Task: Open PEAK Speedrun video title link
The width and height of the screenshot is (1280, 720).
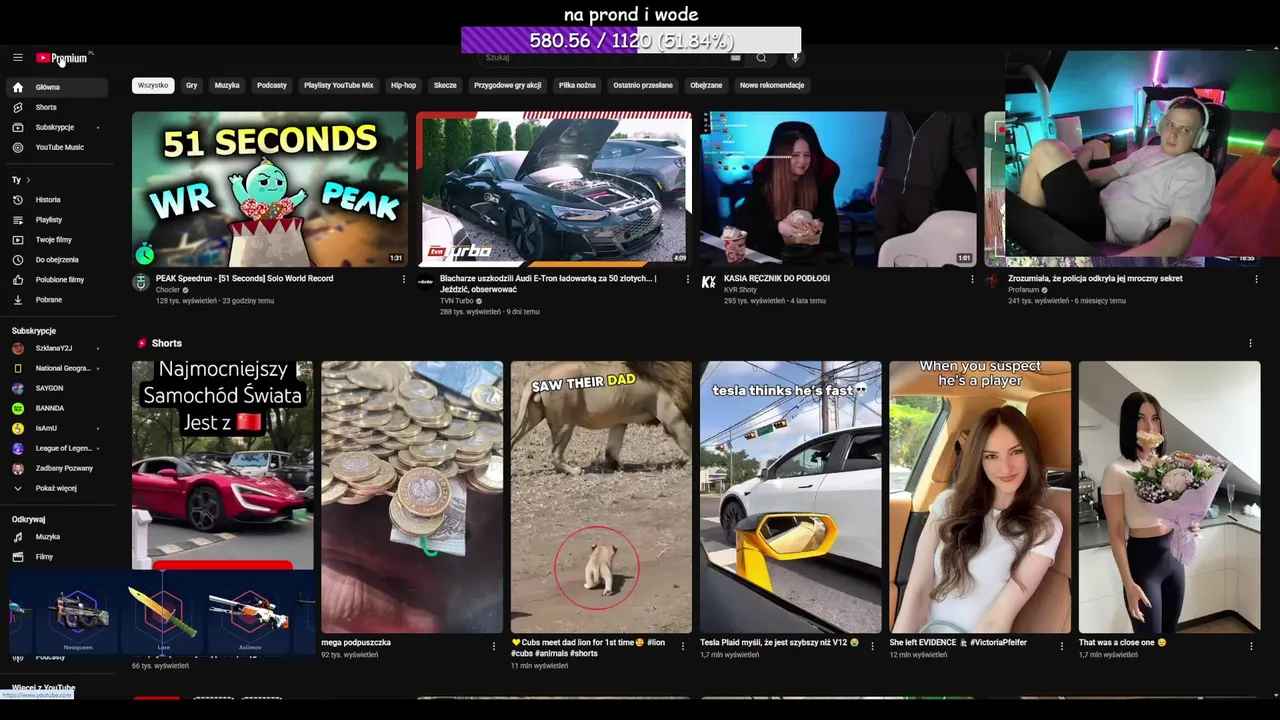Action: [244, 279]
